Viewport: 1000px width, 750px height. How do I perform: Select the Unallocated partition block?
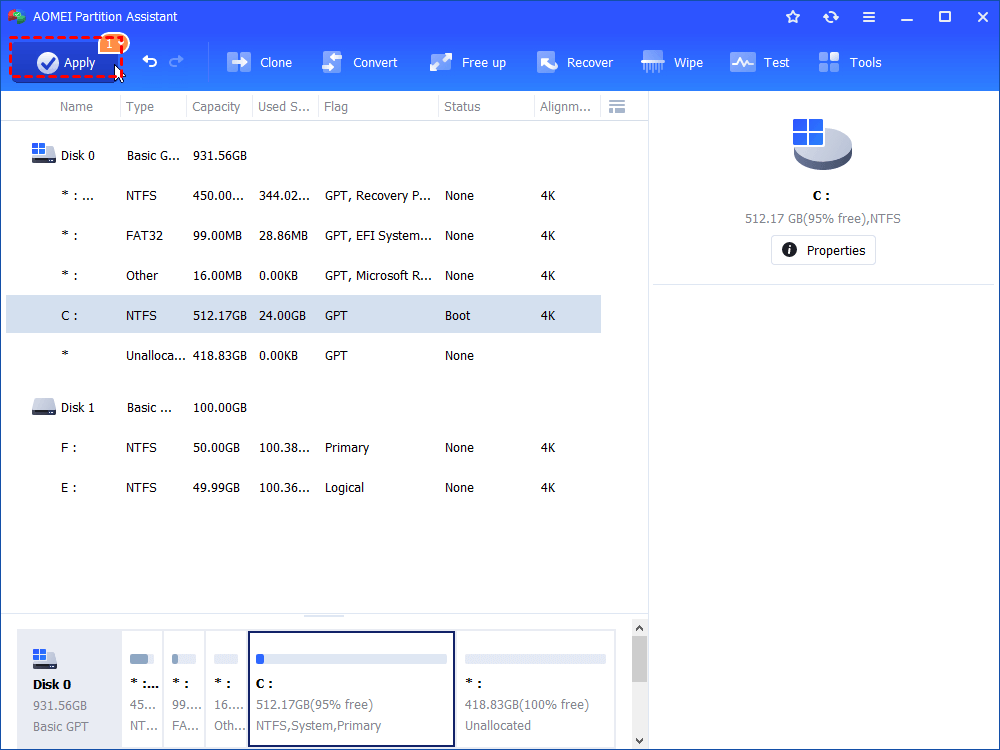click(x=535, y=689)
